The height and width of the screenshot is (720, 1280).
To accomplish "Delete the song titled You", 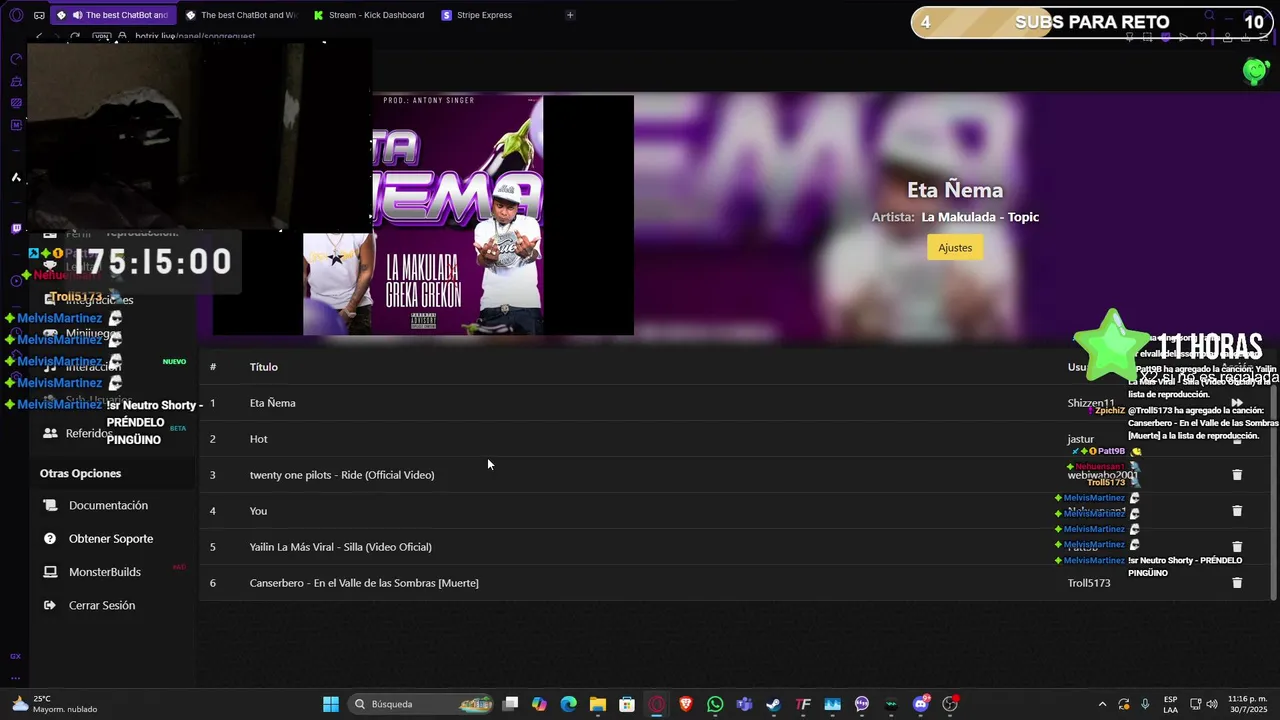I will tap(1237, 511).
